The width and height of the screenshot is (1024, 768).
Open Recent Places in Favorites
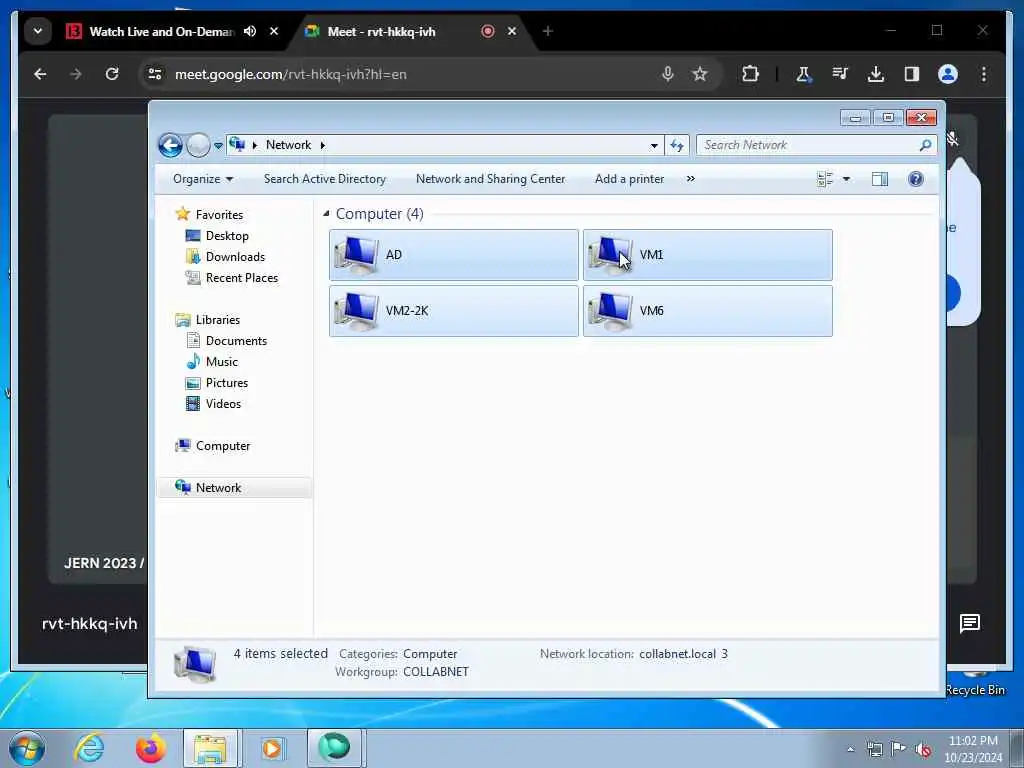tap(232, 278)
